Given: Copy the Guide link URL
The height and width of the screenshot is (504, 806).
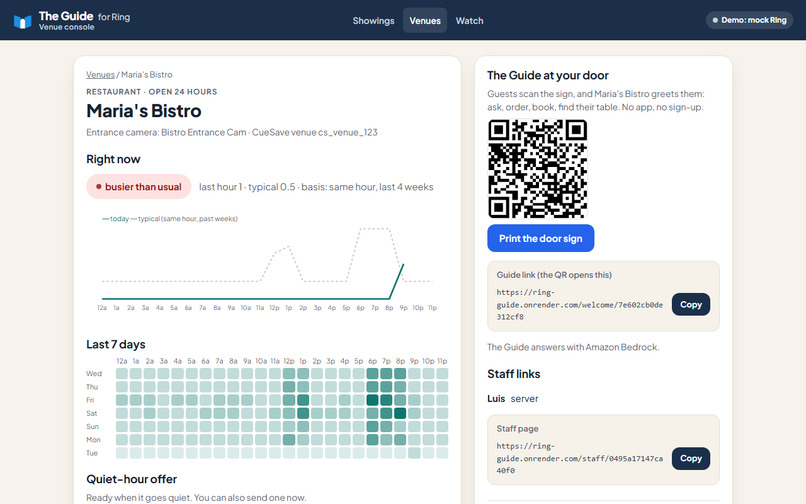Looking at the screenshot, I should [690, 304].
